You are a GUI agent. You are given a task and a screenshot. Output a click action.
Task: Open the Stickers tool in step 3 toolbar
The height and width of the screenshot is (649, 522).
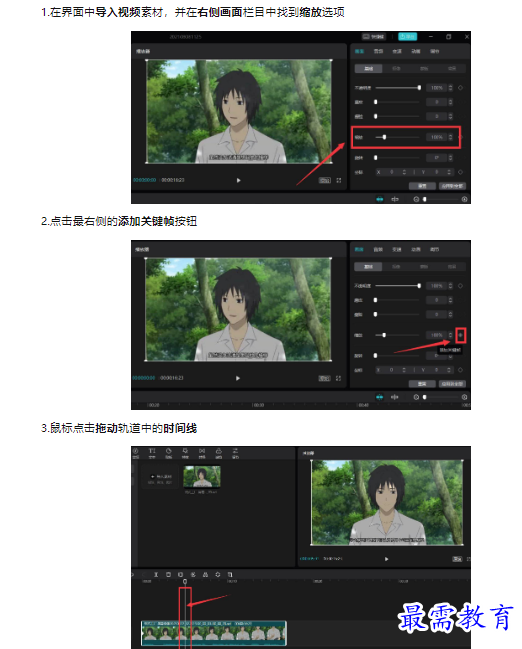coord(168,453)
